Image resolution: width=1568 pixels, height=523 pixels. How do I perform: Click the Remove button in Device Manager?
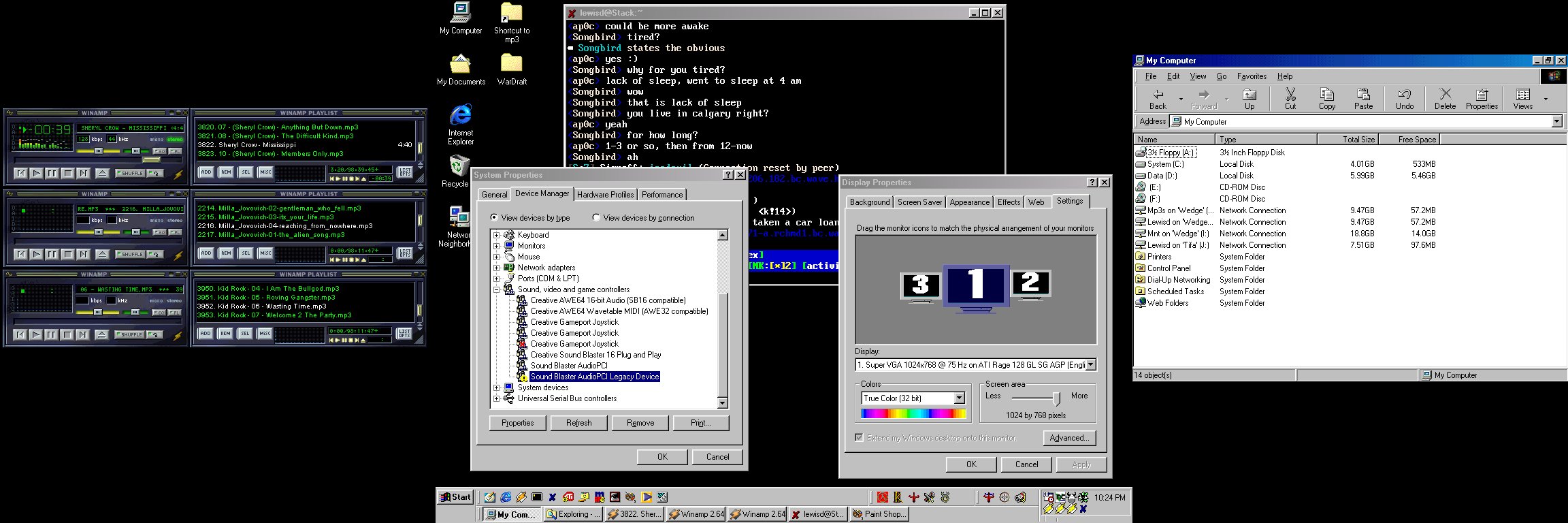click(640, 423)
